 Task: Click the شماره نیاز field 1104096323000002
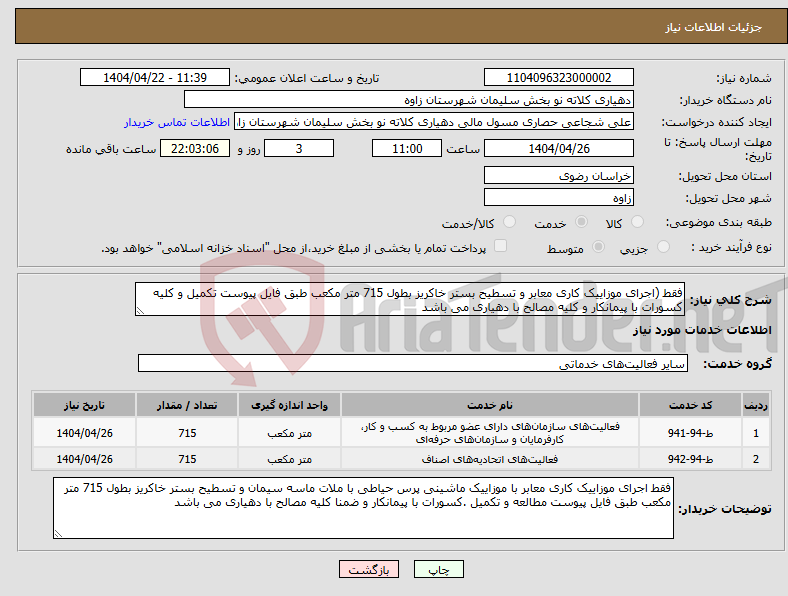coord(559,78)
